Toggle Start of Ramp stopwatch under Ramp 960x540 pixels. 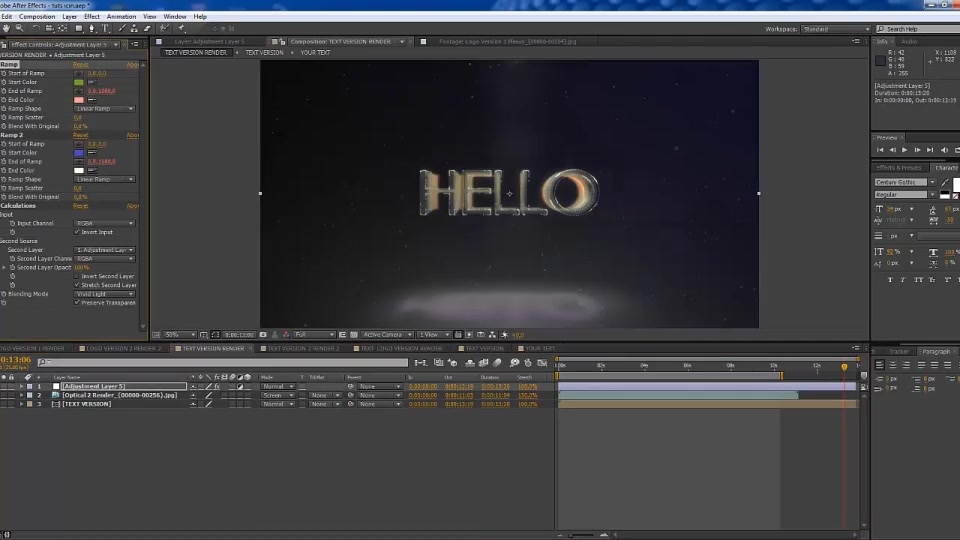pos(4,73)
